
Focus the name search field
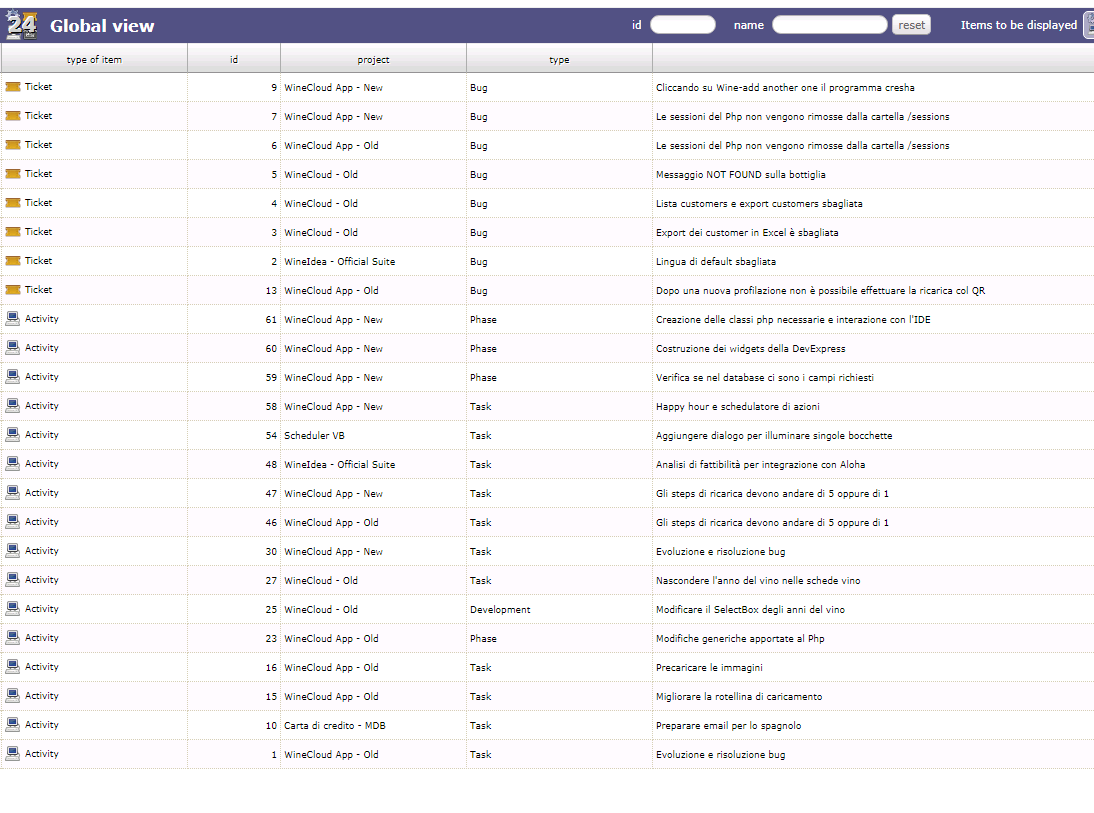tap(829, 25)
